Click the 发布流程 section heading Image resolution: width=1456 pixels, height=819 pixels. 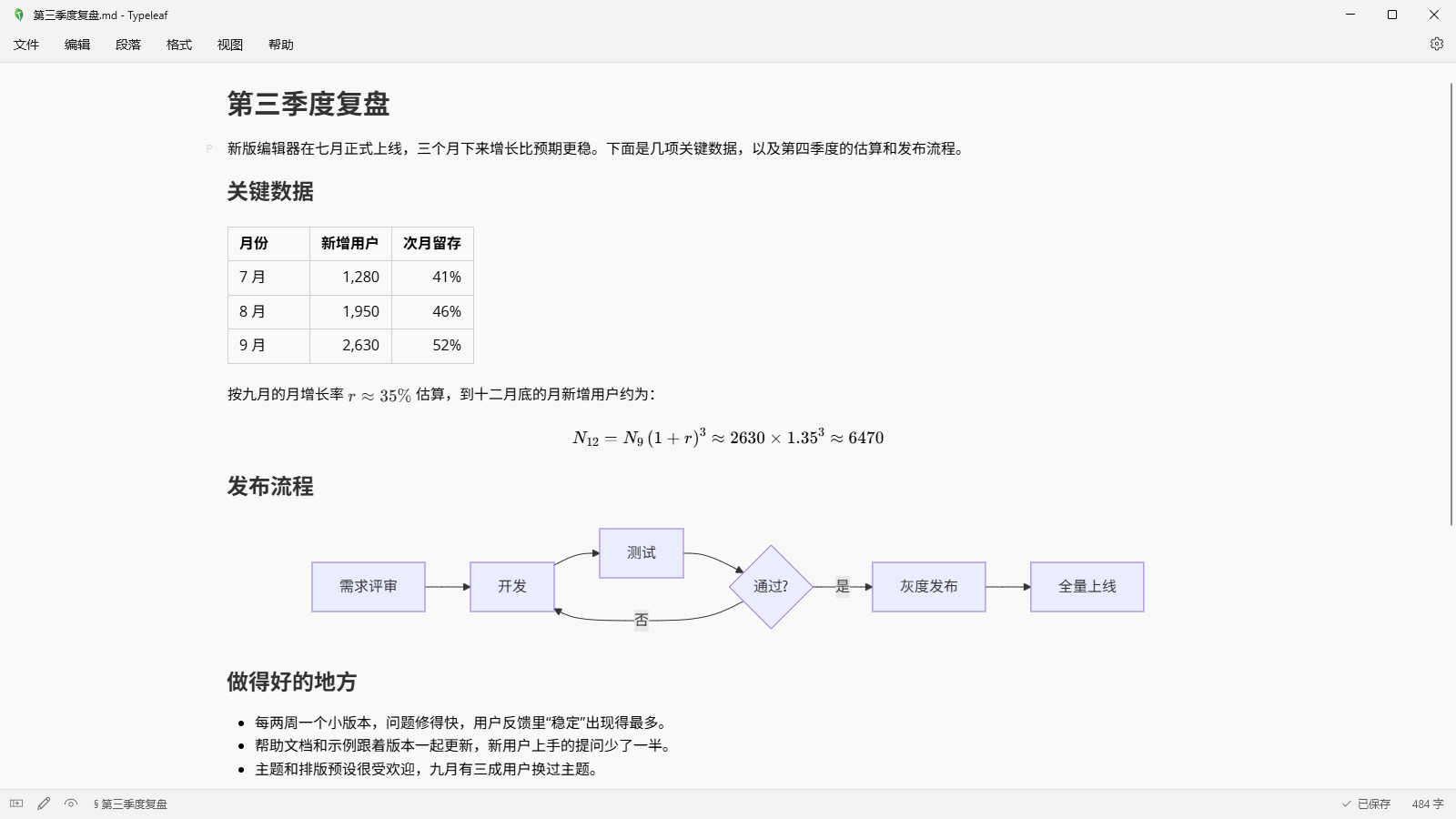pyautogui.click(x=270, y=486)
